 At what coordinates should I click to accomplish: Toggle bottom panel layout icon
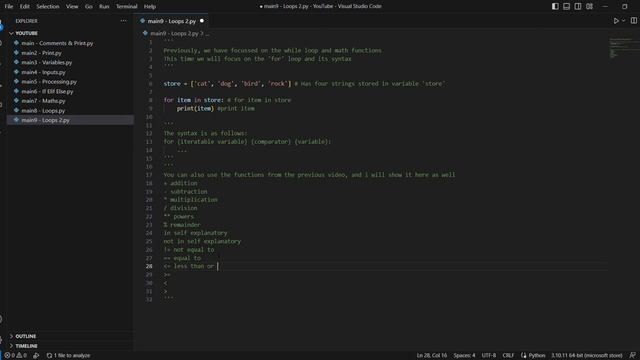pyautogui.click(x=567, y=7)
